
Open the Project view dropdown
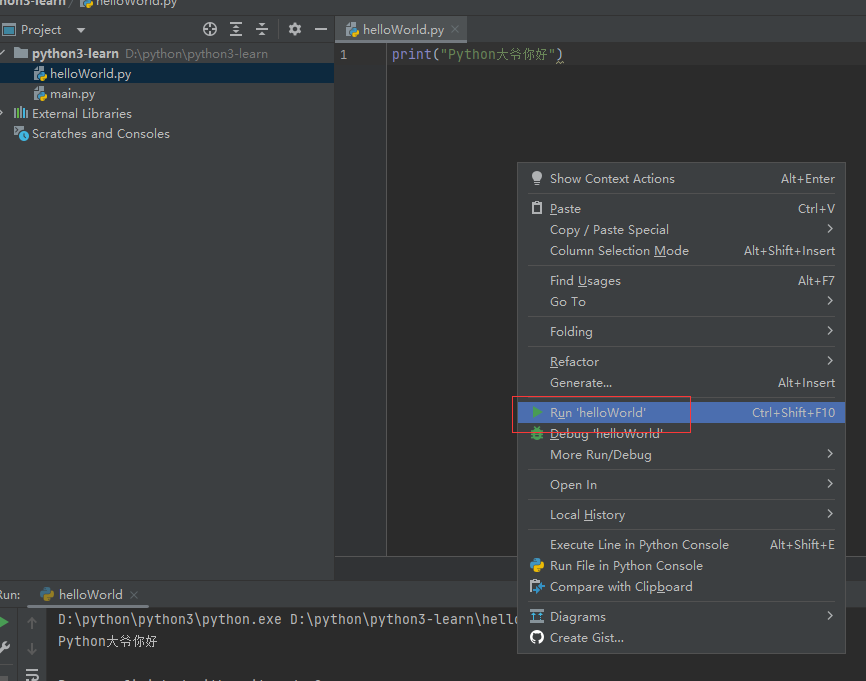pos(81,30)
